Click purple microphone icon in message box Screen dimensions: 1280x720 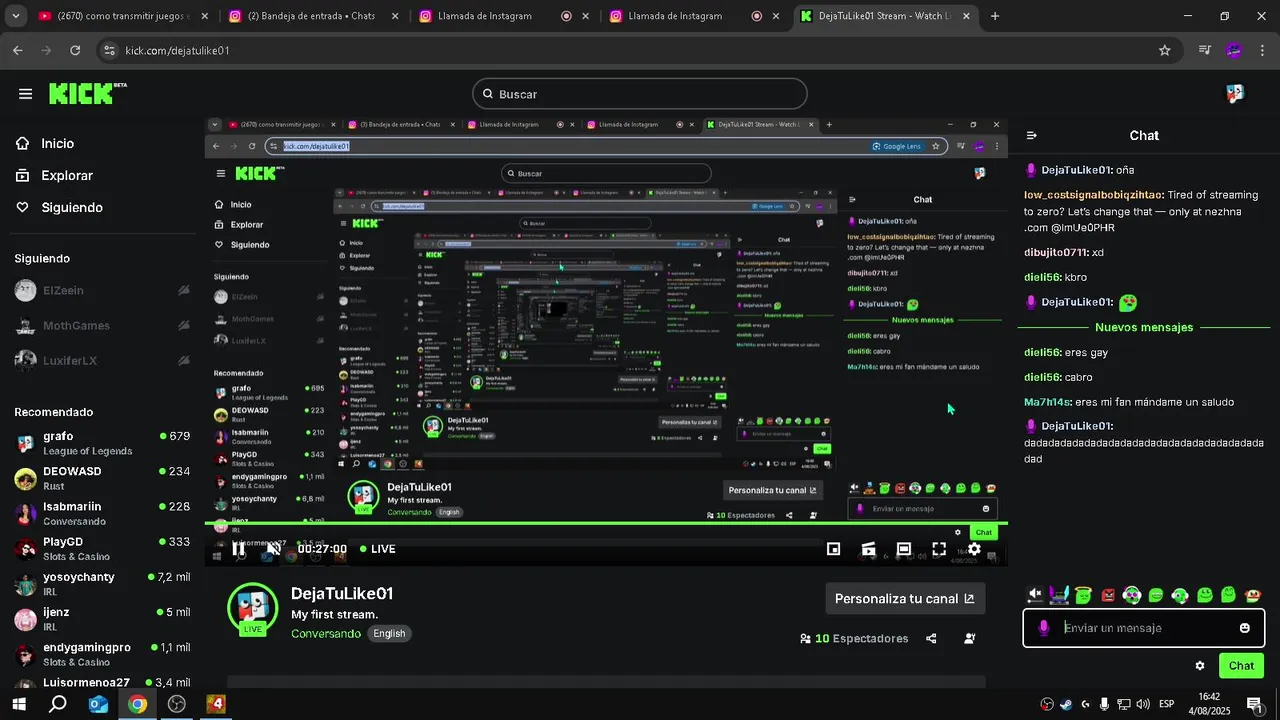point(1044,628)
